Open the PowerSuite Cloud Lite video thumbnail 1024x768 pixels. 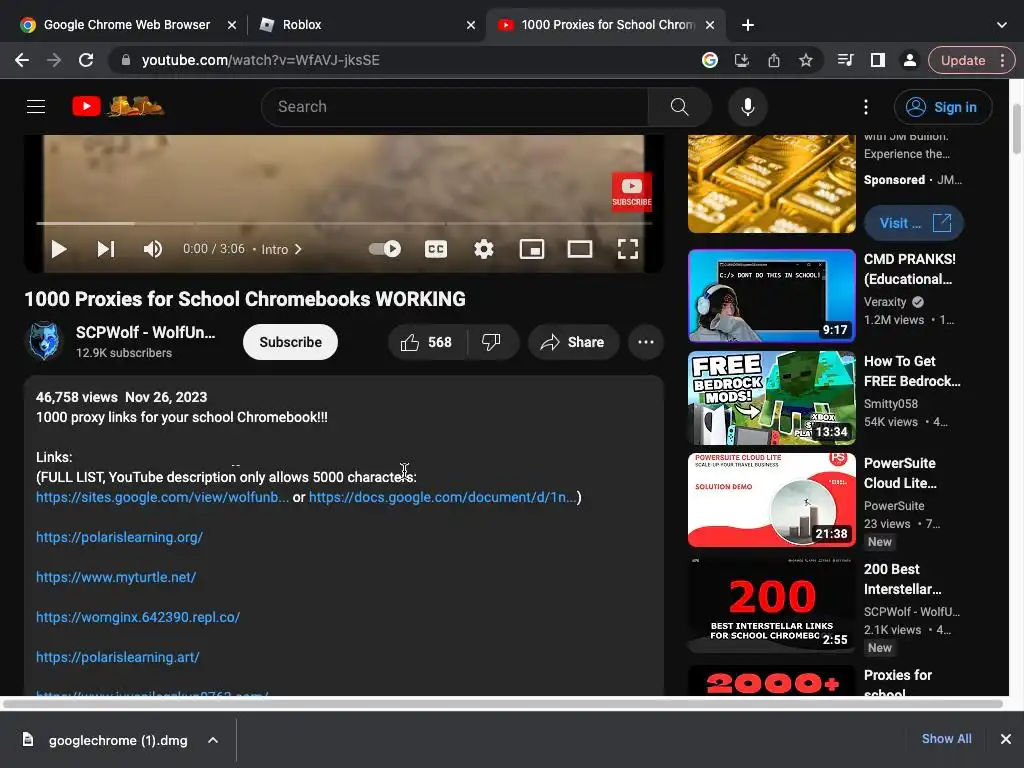tap(772, 500)
